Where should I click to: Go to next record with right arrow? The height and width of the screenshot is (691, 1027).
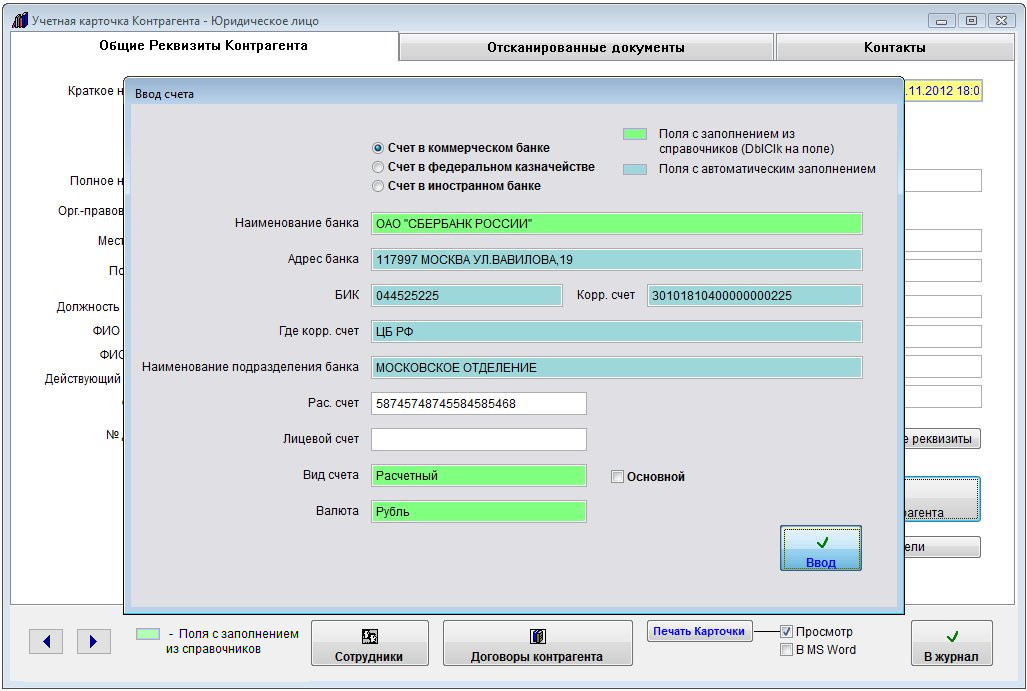tap(94, 641)
